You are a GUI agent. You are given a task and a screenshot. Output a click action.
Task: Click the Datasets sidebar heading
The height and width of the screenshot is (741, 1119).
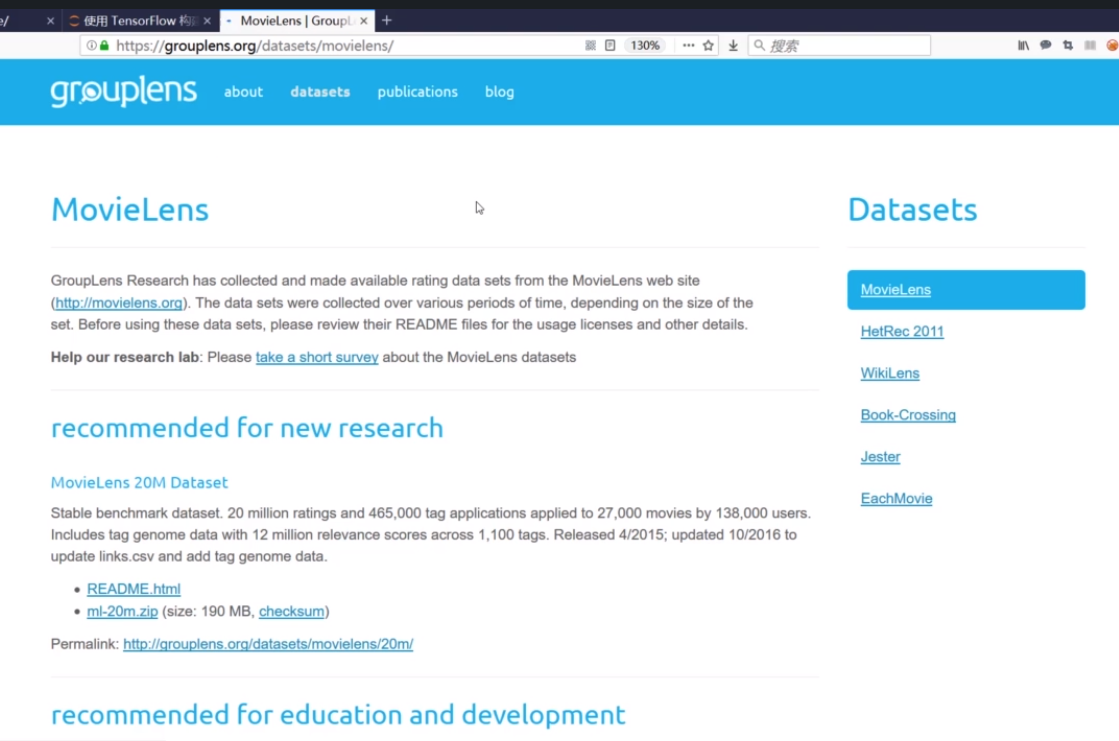click(913, 210)
